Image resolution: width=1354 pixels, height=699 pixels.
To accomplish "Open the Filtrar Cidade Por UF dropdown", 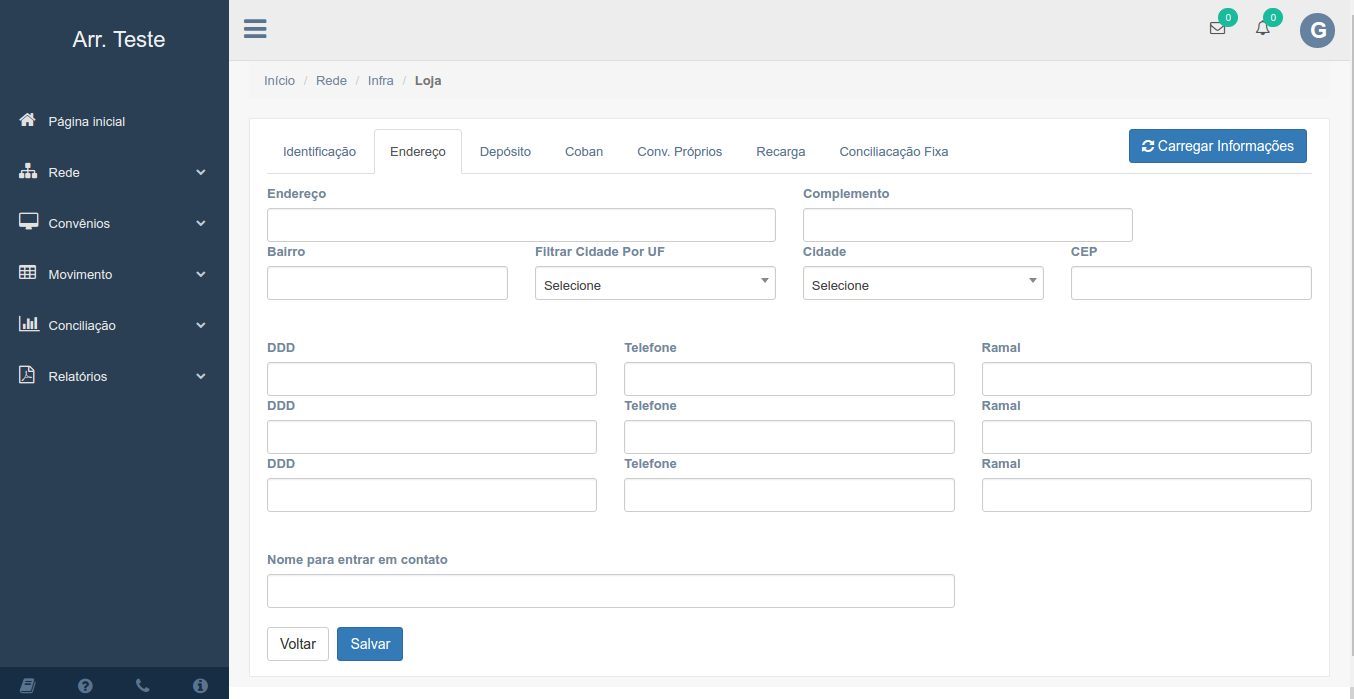I will (x=655, y=284).
